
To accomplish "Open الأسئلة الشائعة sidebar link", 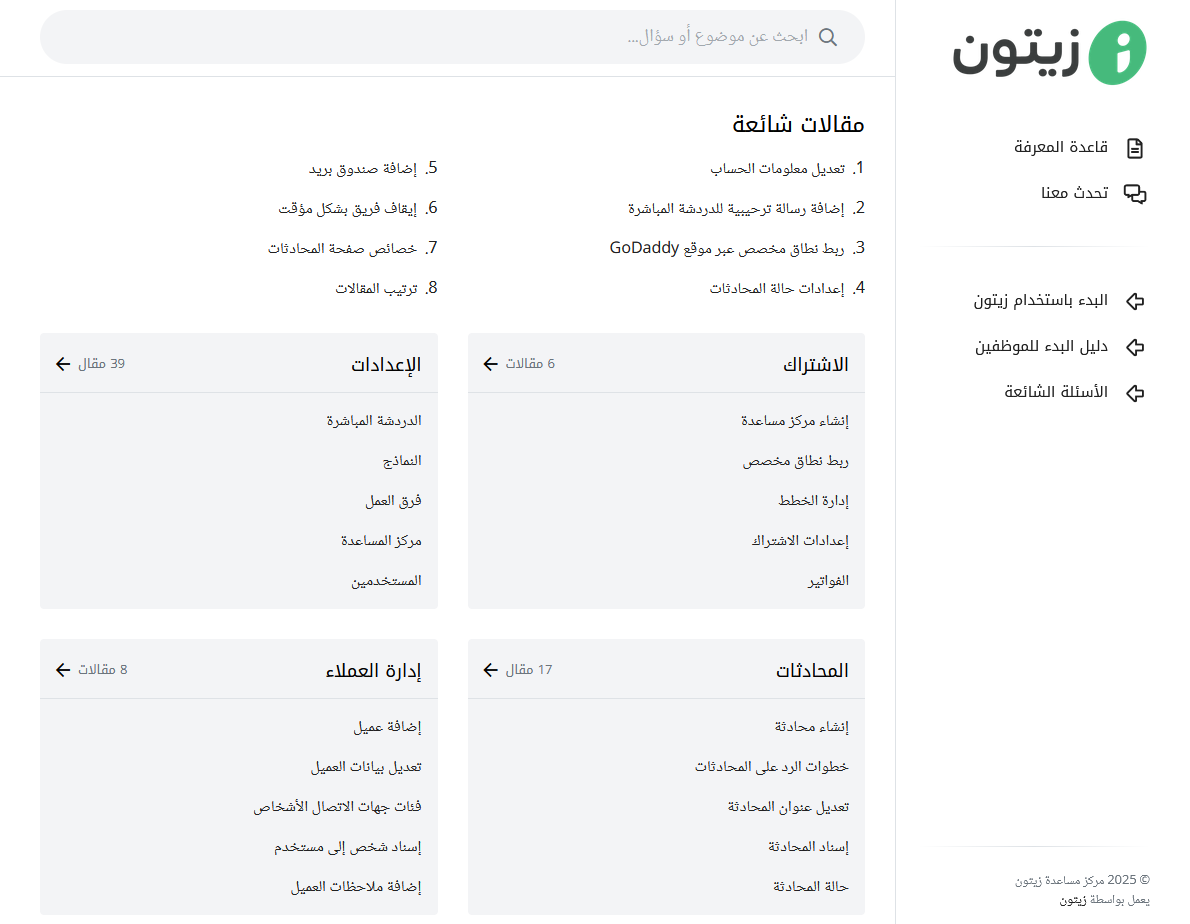I will coord(1056,392).
